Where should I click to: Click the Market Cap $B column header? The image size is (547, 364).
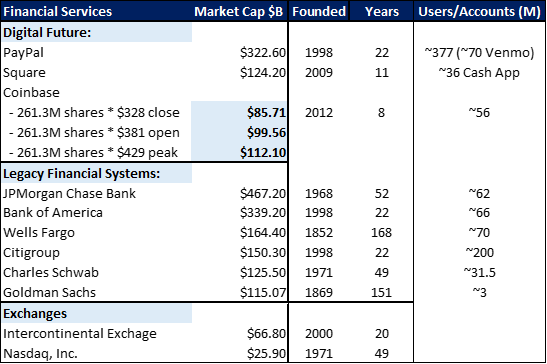click(x=239, y=12)
